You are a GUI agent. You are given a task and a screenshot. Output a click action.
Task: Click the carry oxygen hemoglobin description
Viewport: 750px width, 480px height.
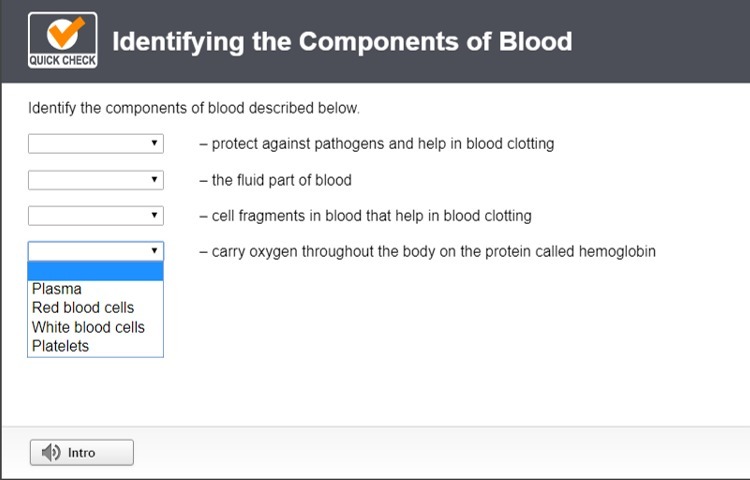coord(433,252)
